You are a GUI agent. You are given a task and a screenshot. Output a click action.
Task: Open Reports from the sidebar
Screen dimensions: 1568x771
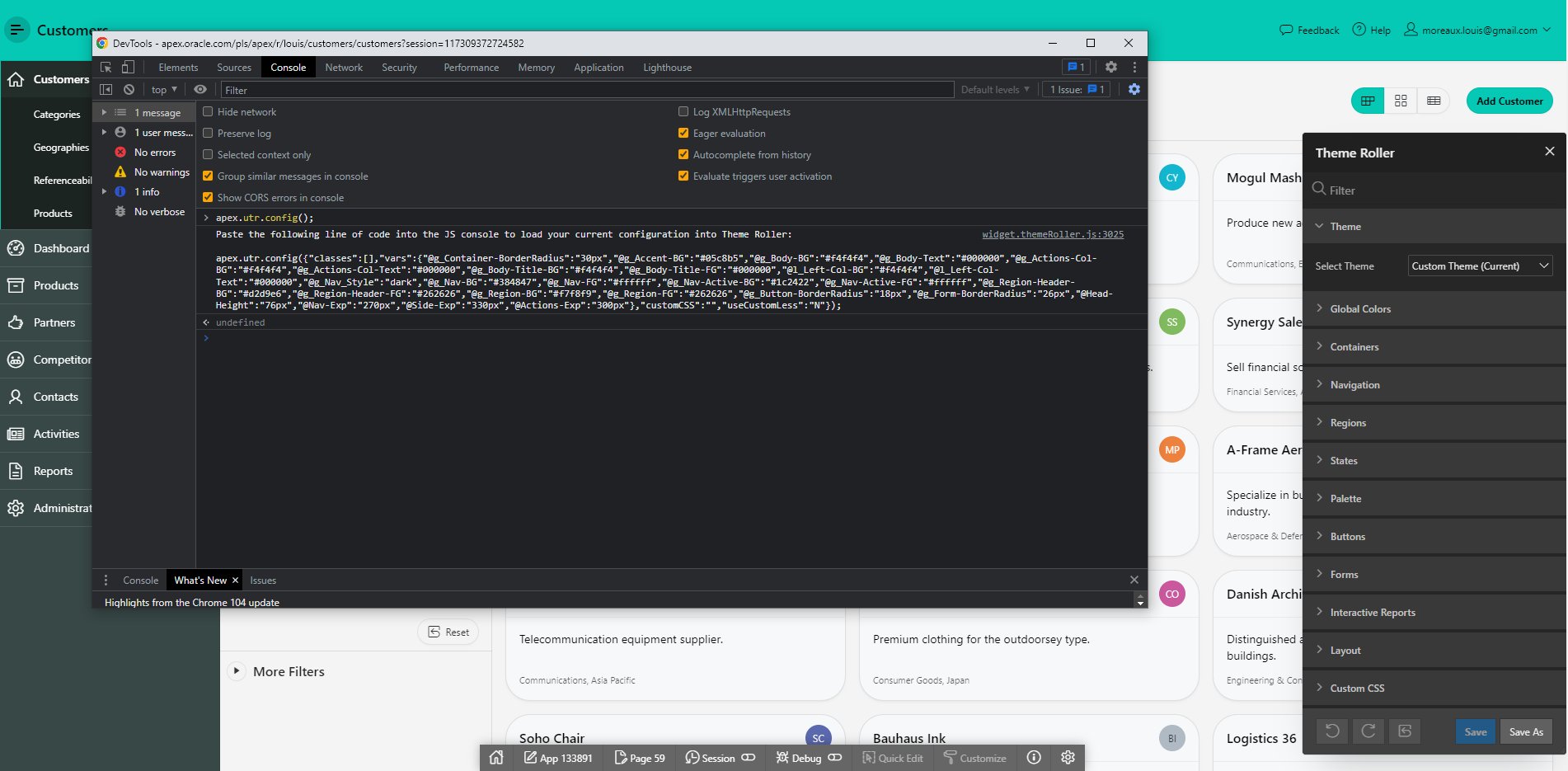click(x=54, y=471)
